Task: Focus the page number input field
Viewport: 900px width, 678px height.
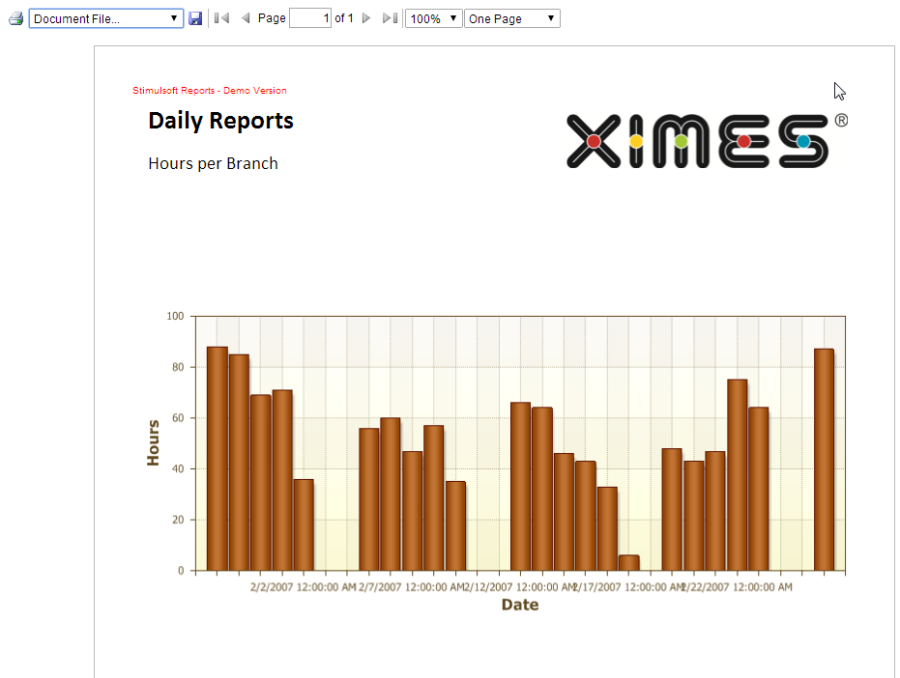Action: tap(310, 18)
